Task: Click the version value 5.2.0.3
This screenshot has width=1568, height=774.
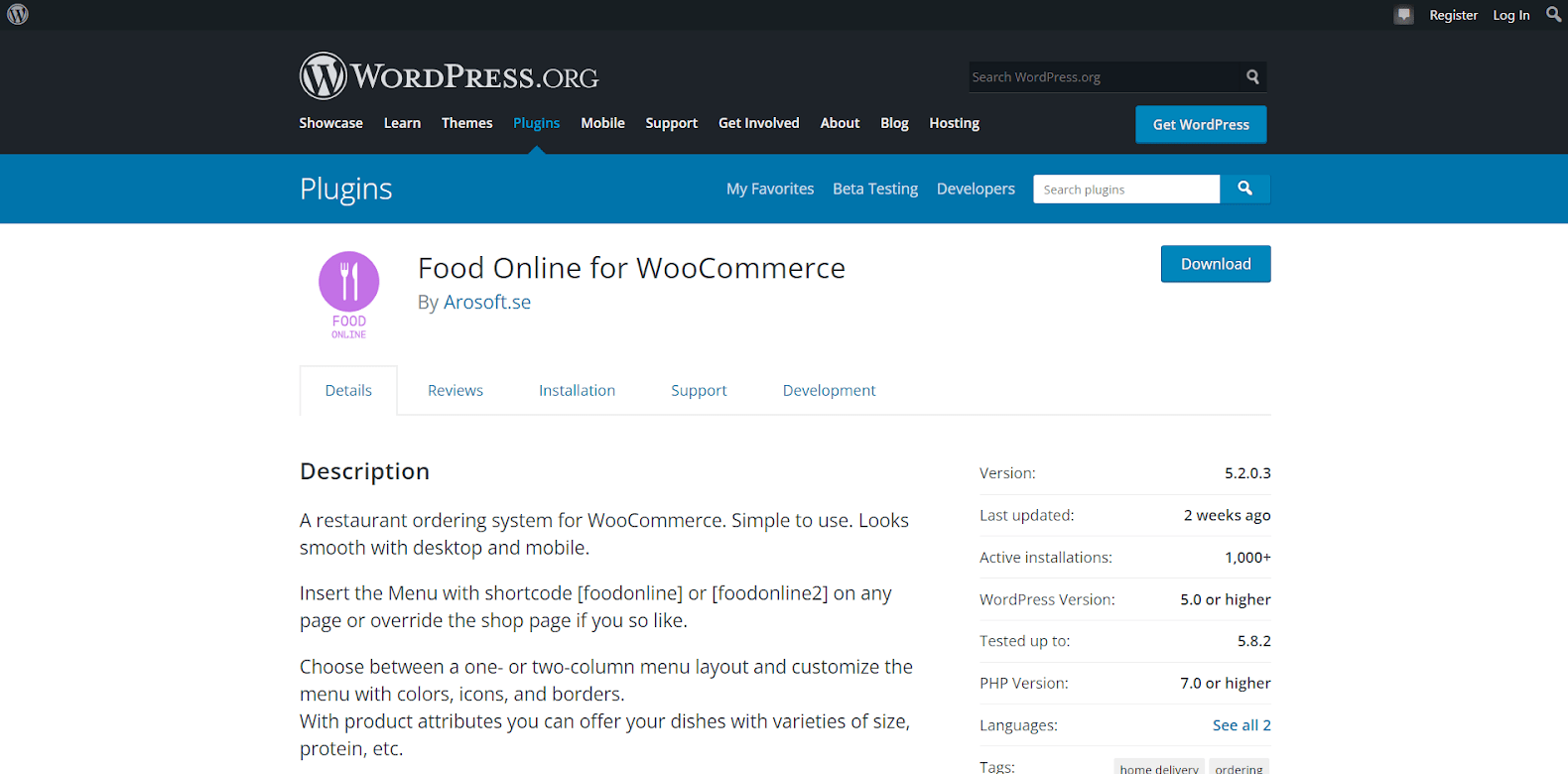Action: pos(1247,473)
